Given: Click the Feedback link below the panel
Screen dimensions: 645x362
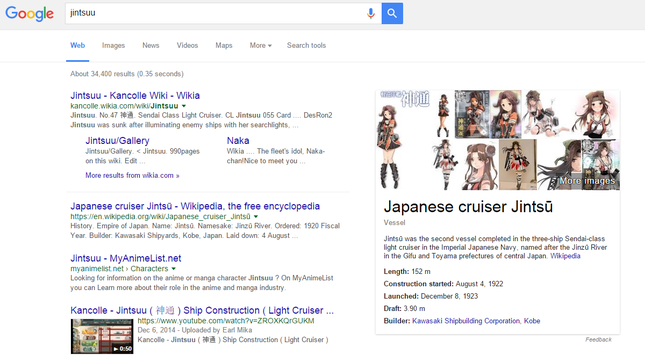Looking at the screenshot, I should (x=599, y=340).
